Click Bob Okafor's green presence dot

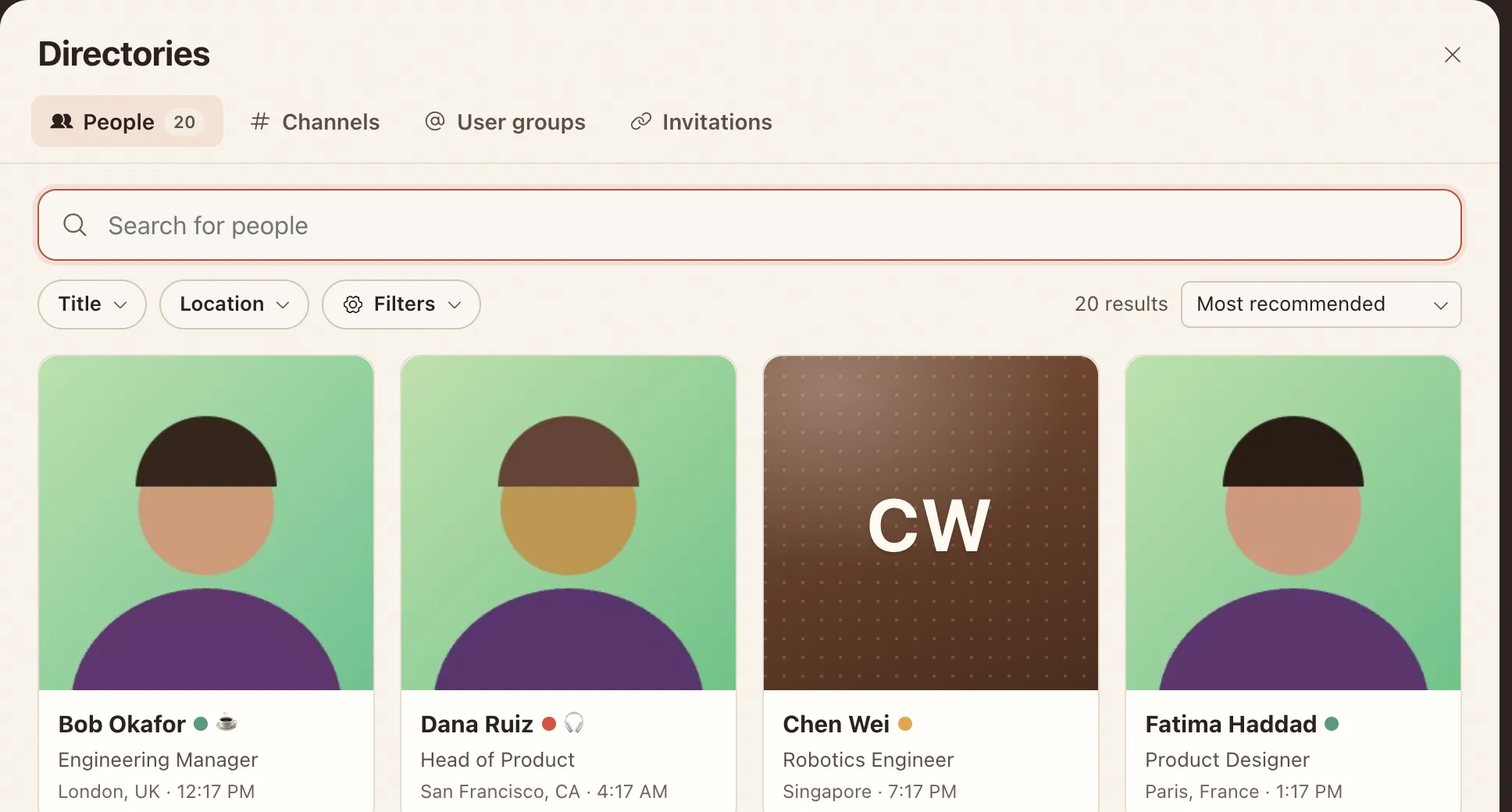[201, 724]
